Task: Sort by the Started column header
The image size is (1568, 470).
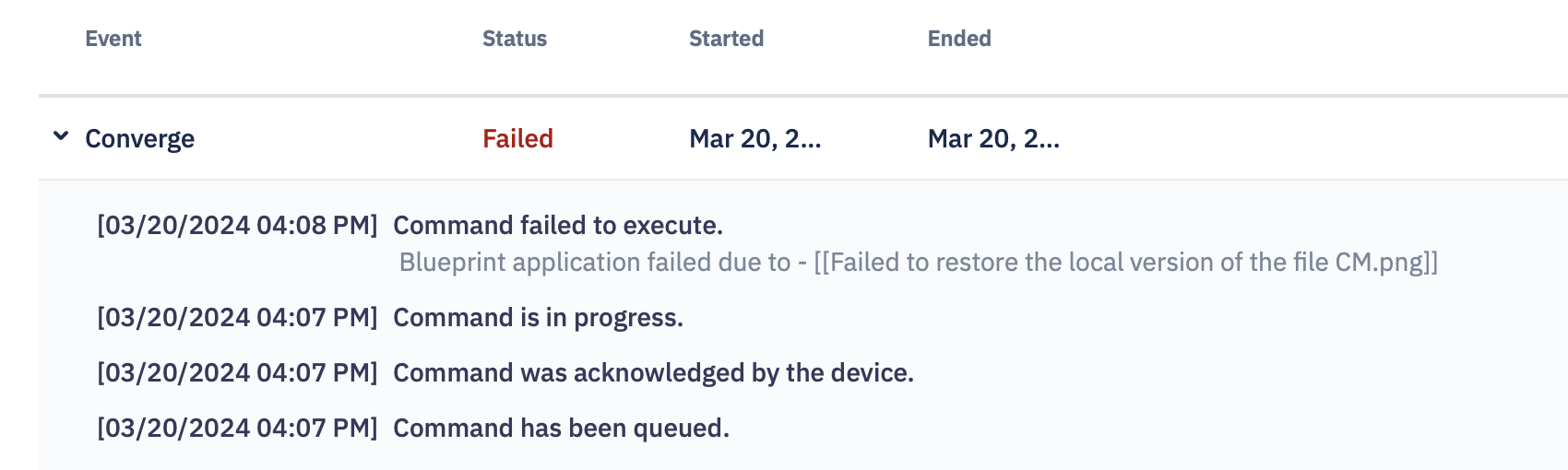Action: (x=726, y=39)
